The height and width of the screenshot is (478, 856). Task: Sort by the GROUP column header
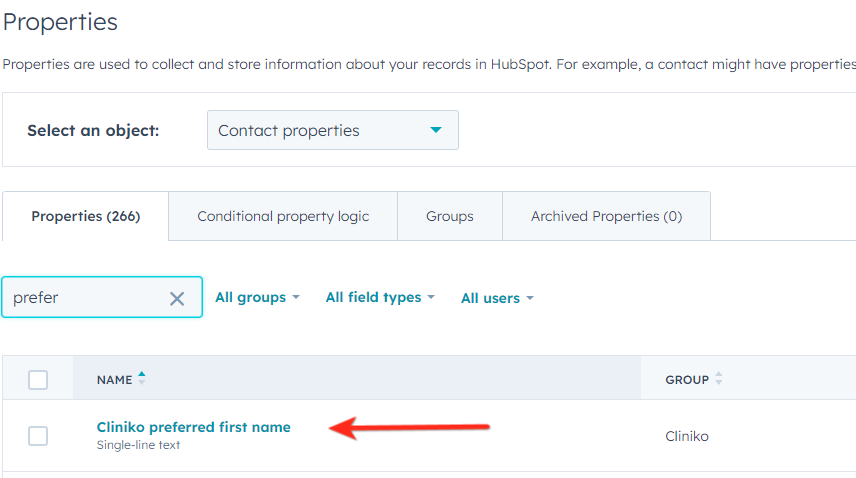(687, 379)
